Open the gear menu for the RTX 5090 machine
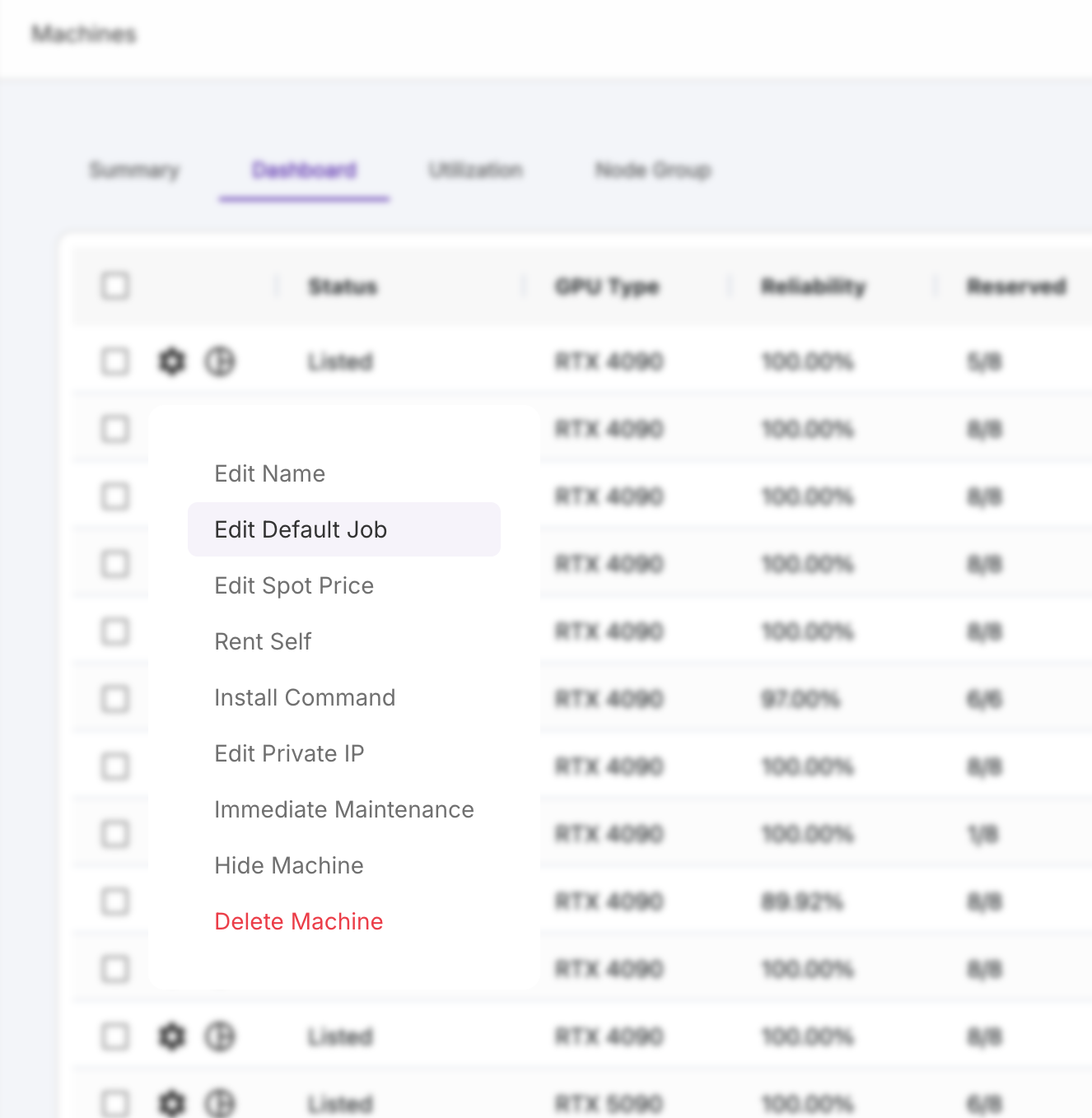This screenshot has height=1118, width=1092. coord(171,1103)
